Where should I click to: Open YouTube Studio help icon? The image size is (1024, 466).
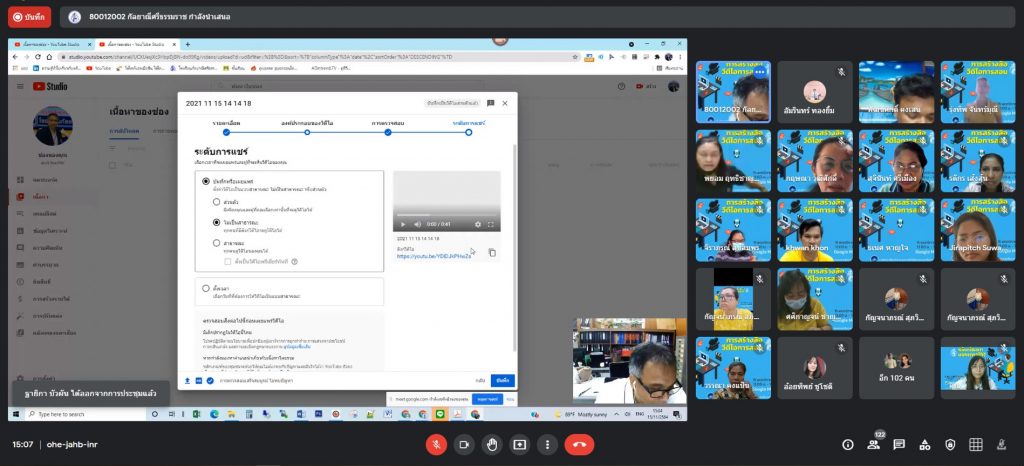click(x=621, y=86)
